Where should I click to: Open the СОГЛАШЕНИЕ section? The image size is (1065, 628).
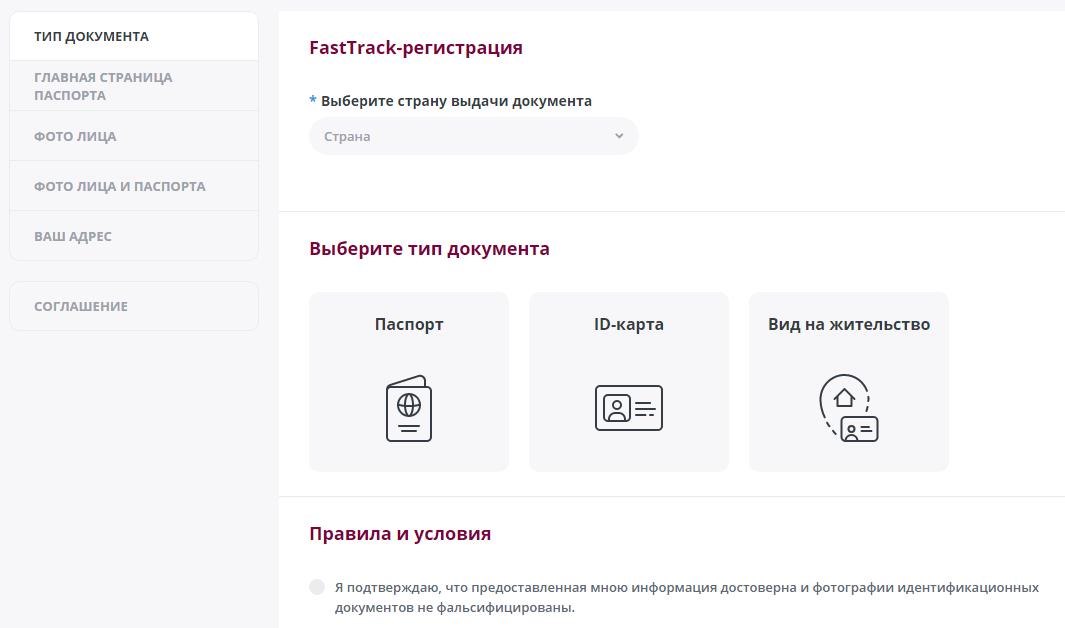point(134,306)
